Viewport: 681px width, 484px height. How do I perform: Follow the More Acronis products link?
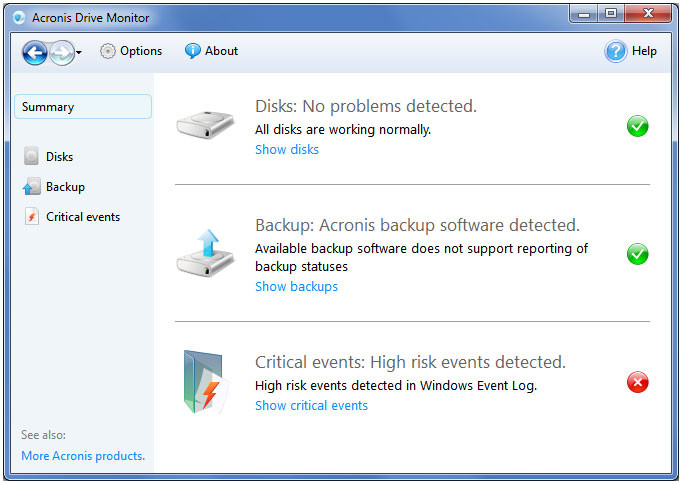83,456
